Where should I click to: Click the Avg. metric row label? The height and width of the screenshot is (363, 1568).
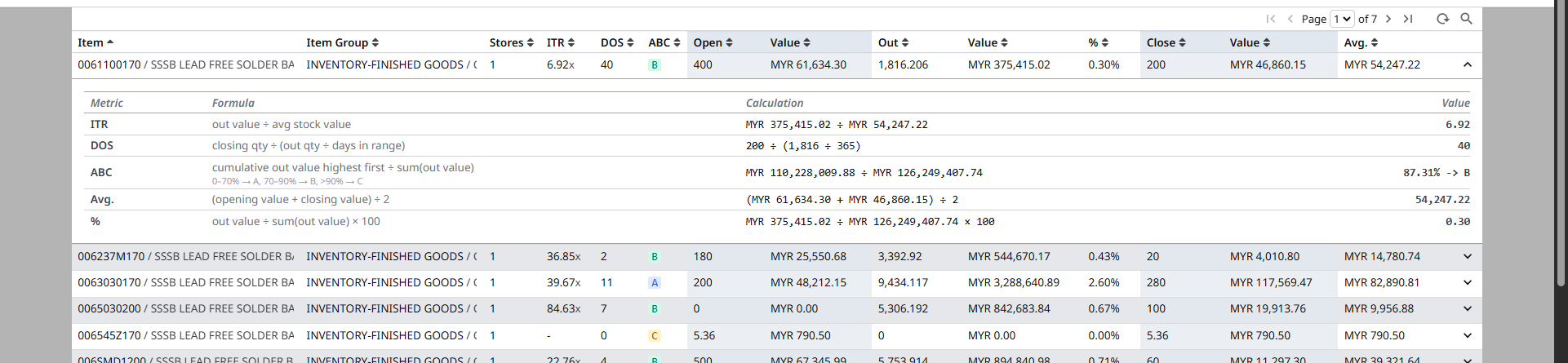click(x=102, y=199)
